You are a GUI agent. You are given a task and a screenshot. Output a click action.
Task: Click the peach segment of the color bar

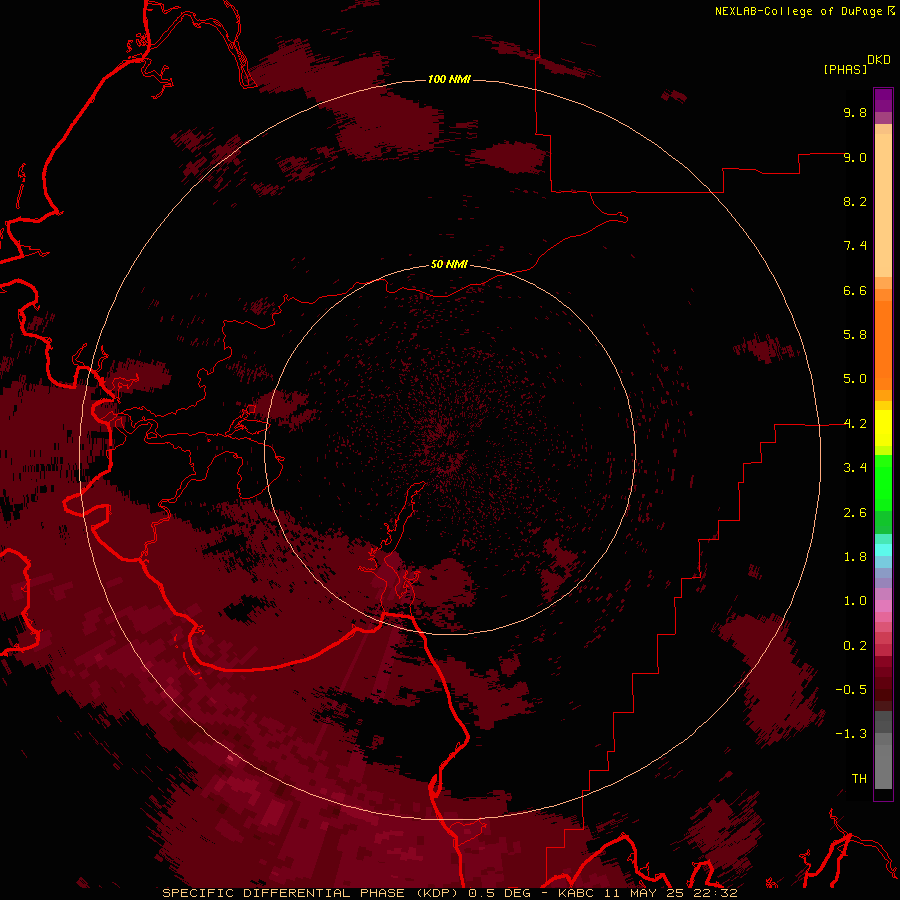click(x=883, y=205)
